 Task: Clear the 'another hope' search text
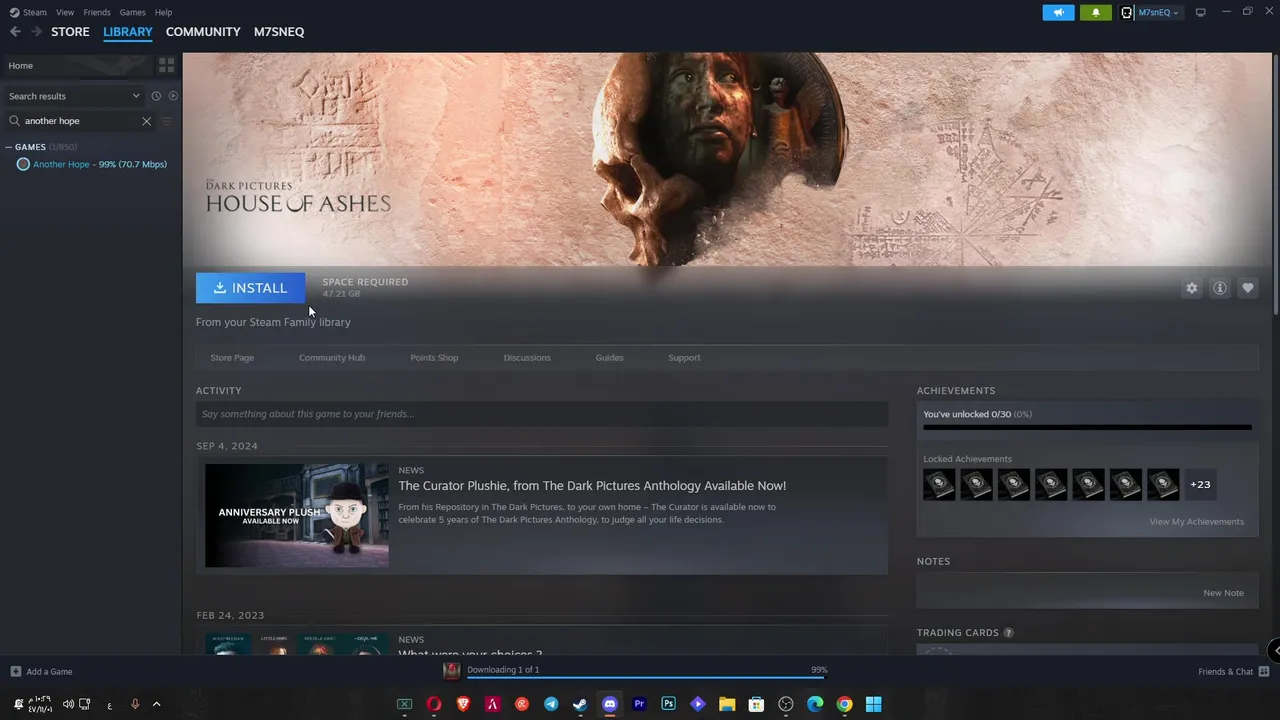point(146,121)
